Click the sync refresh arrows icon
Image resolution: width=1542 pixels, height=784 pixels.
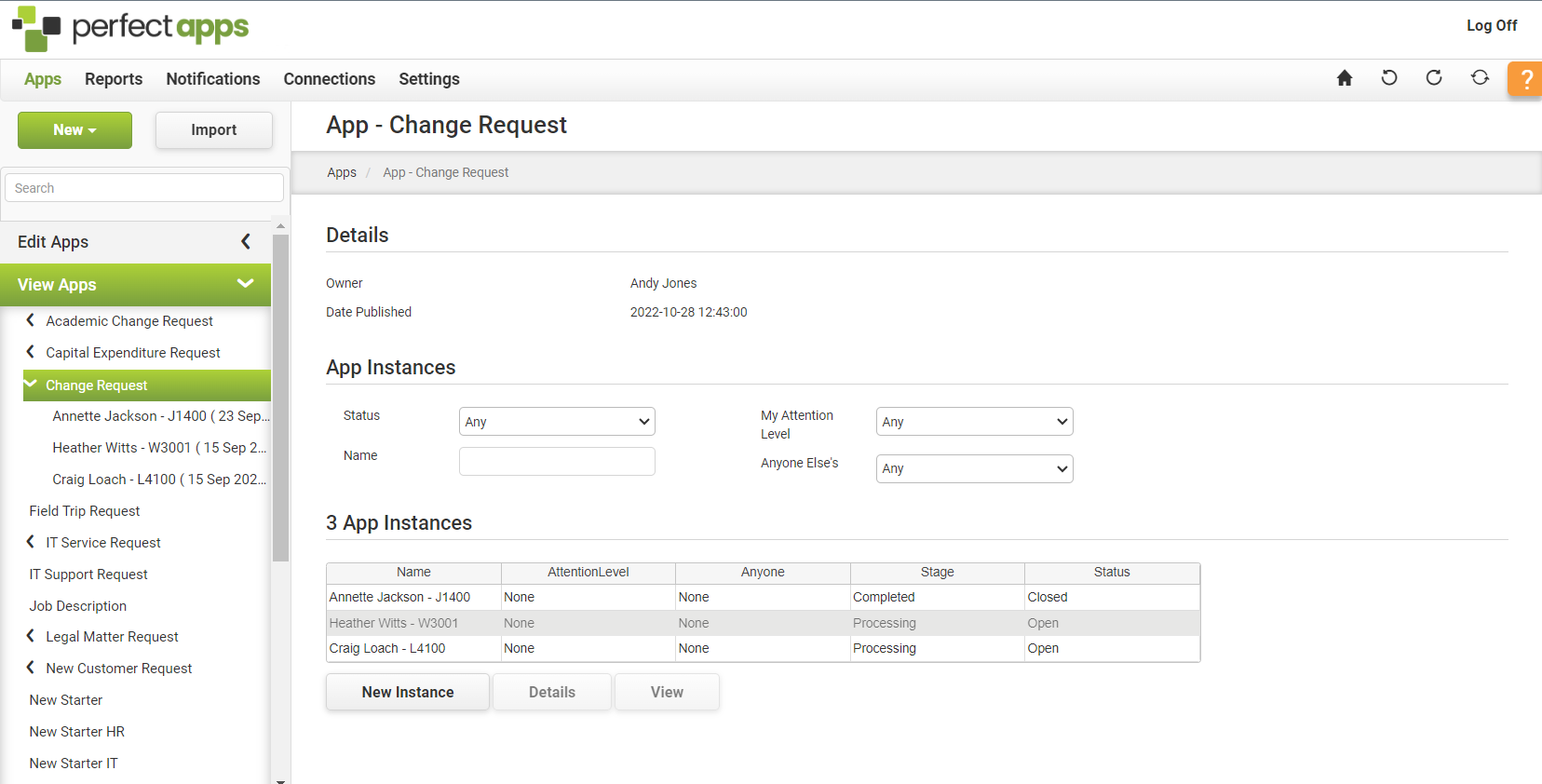click(1480, 78)
